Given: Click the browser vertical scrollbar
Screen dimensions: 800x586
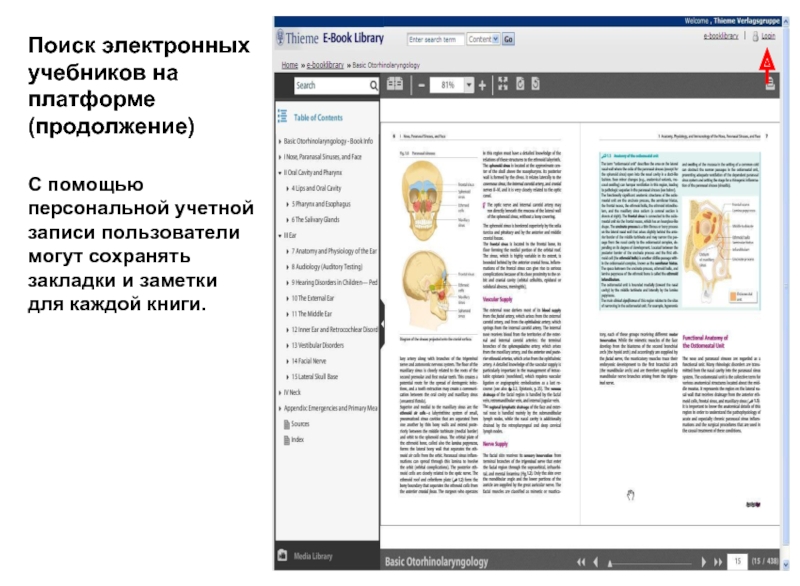Looking at the screenshot, I should [x=786, y=293].
